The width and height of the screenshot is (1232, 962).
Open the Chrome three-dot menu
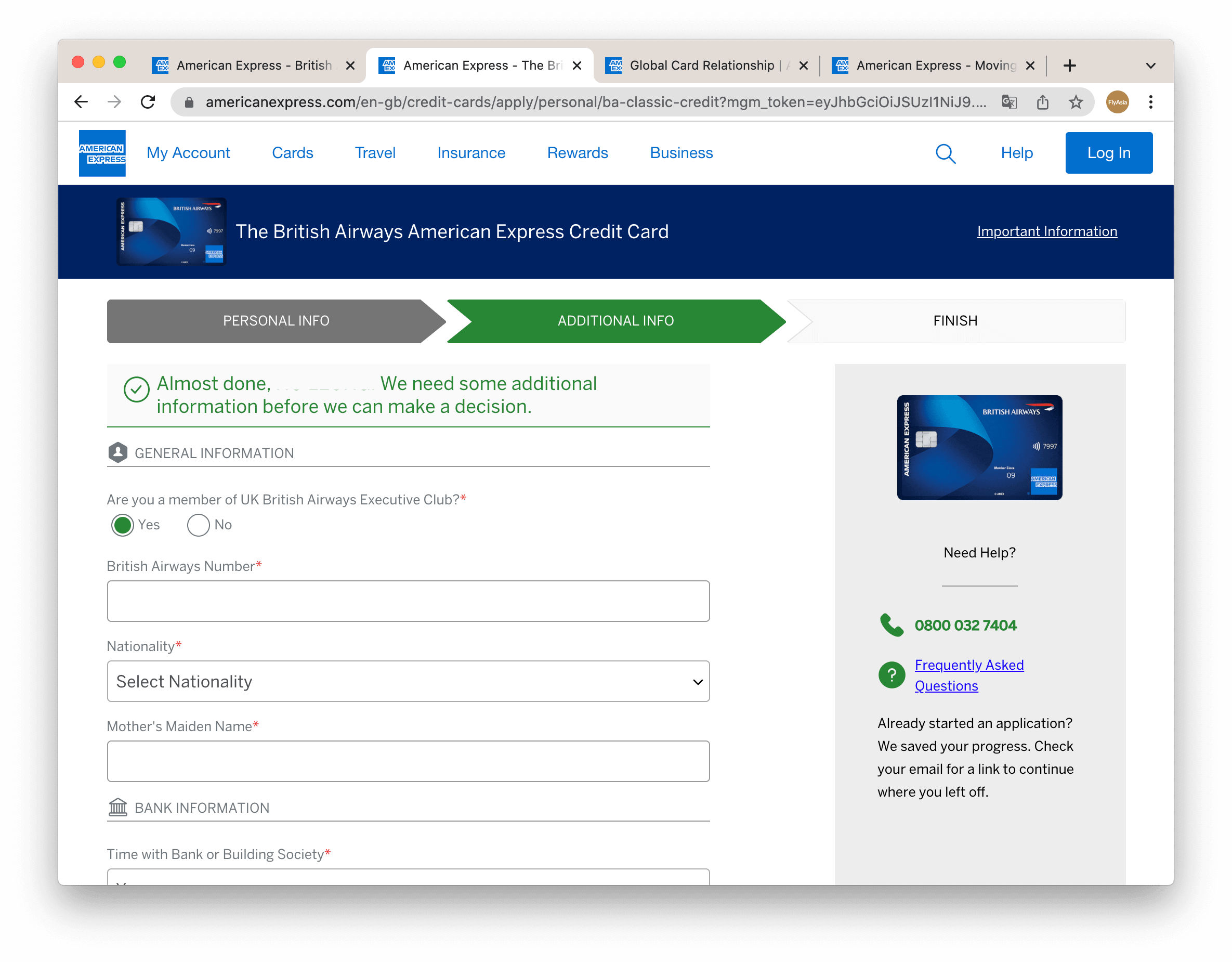[1151, 102]
